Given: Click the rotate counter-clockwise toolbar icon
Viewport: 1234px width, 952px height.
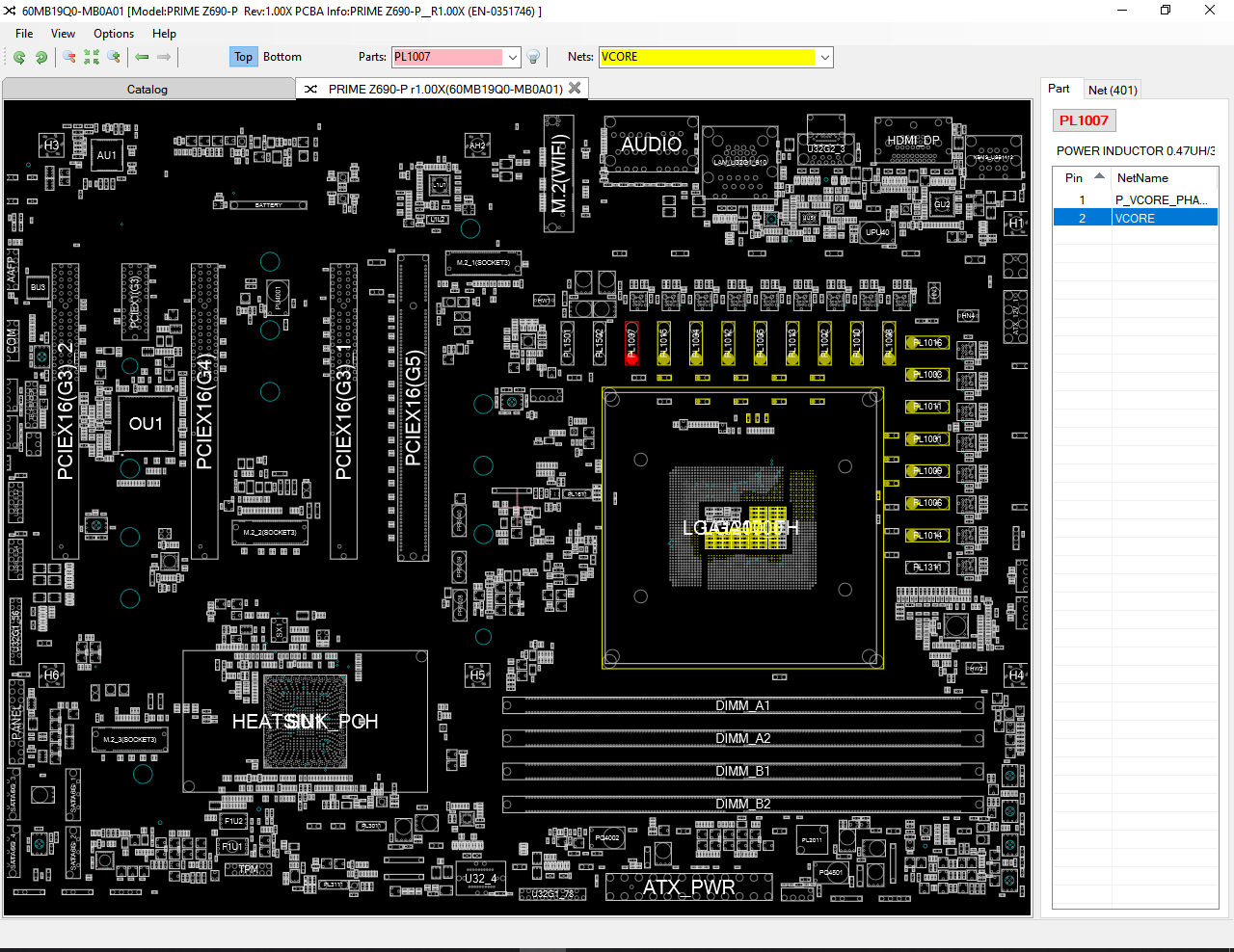Looking at the screenshot, I should pyautogui.click(x=19, y=57).
